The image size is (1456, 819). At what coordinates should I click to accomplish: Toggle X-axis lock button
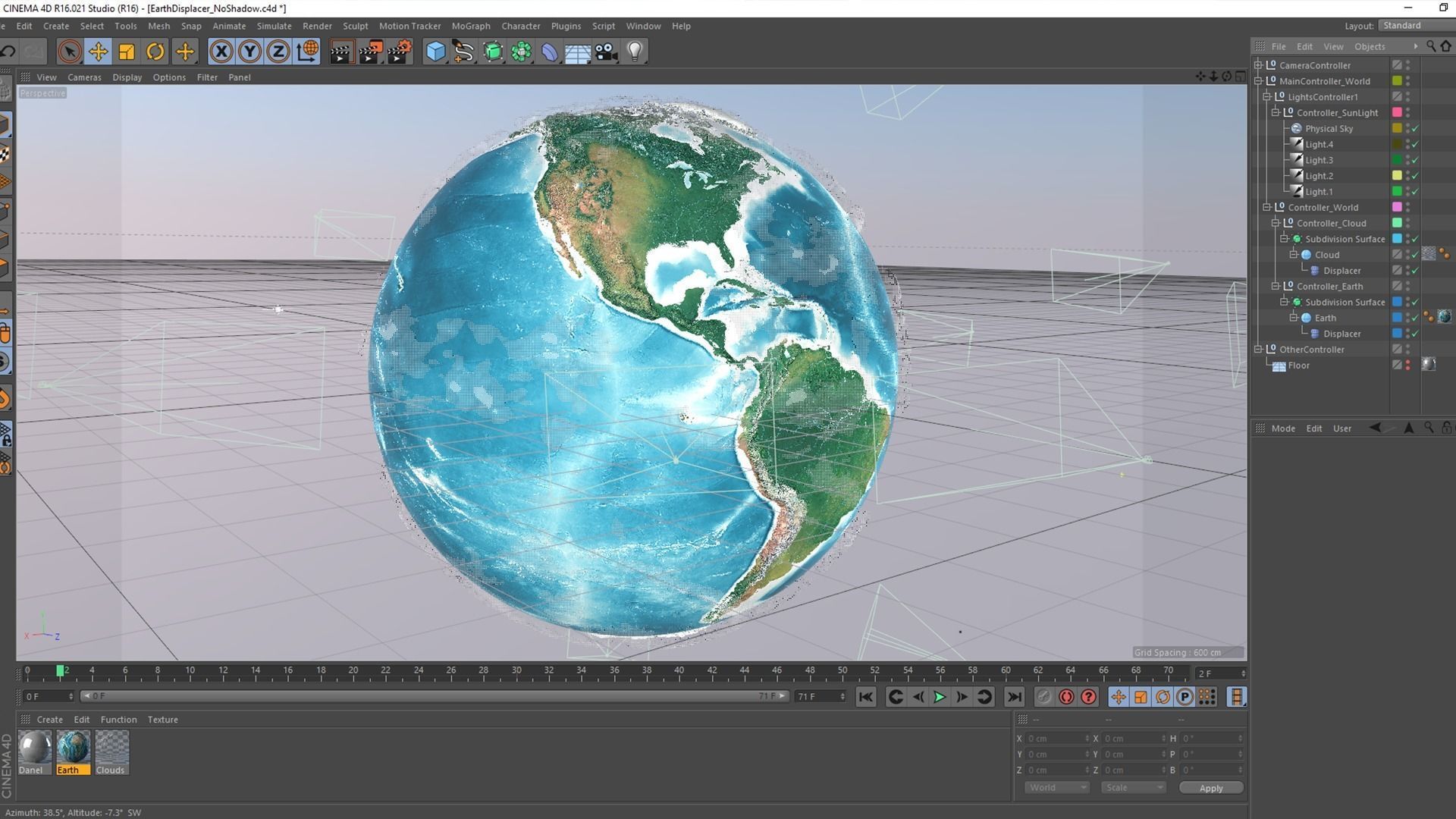pyautogui.click(x=221, y=52)
